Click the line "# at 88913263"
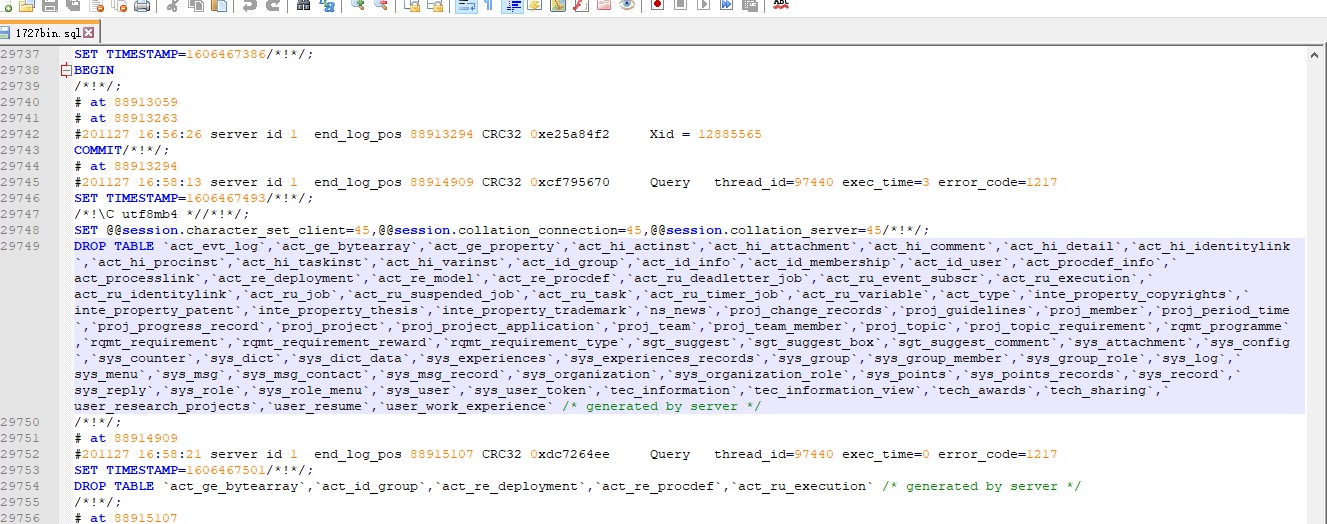The height and width of the screenshot is (524, 1327). [x=126, y=118]
